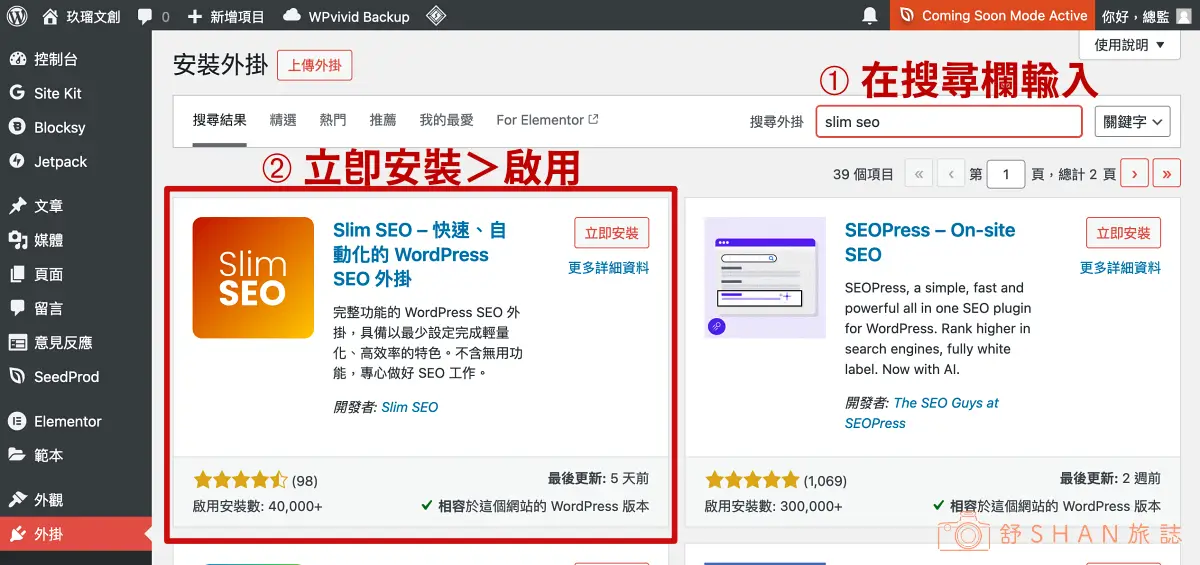The image size is (1200, 565).
Task: Switch to the 精選 tab
Action: tap(283, 120)
